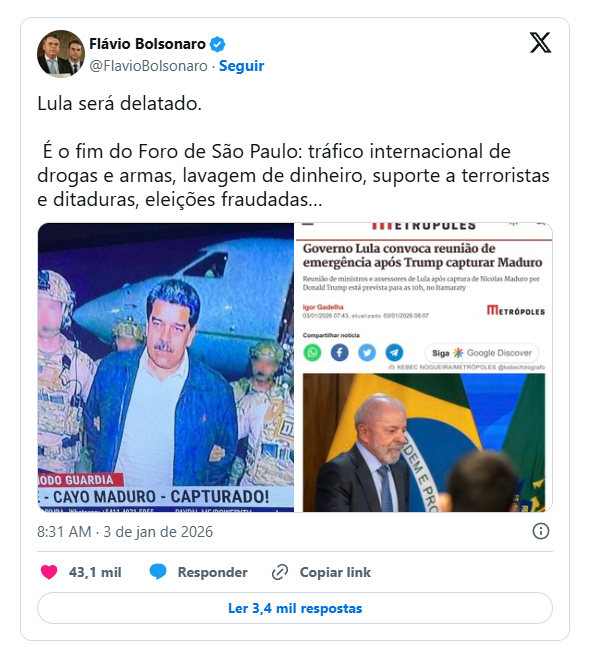Open the Metrópoles article screenshot image
Screen dimensions: 592x648
(x=424, y=367)
